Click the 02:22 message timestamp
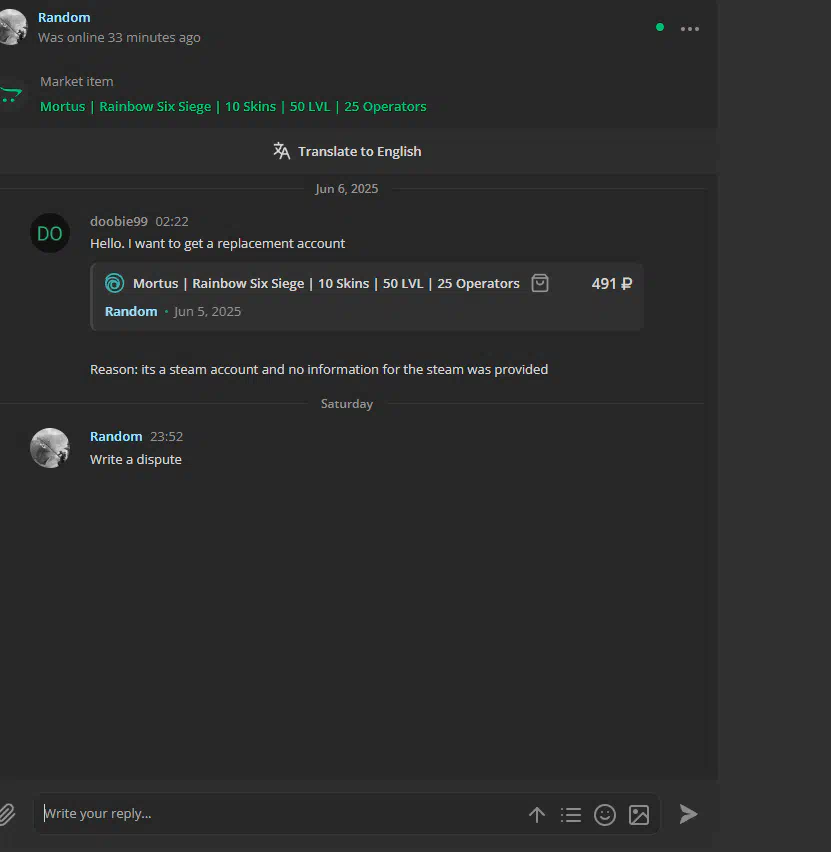The height and width of the screenshot is (852, 831). (172, 222)
